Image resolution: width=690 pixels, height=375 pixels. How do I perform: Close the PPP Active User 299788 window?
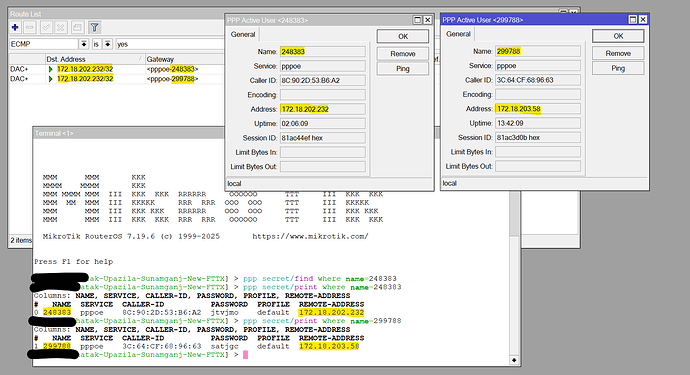click(x=643, y=19)
